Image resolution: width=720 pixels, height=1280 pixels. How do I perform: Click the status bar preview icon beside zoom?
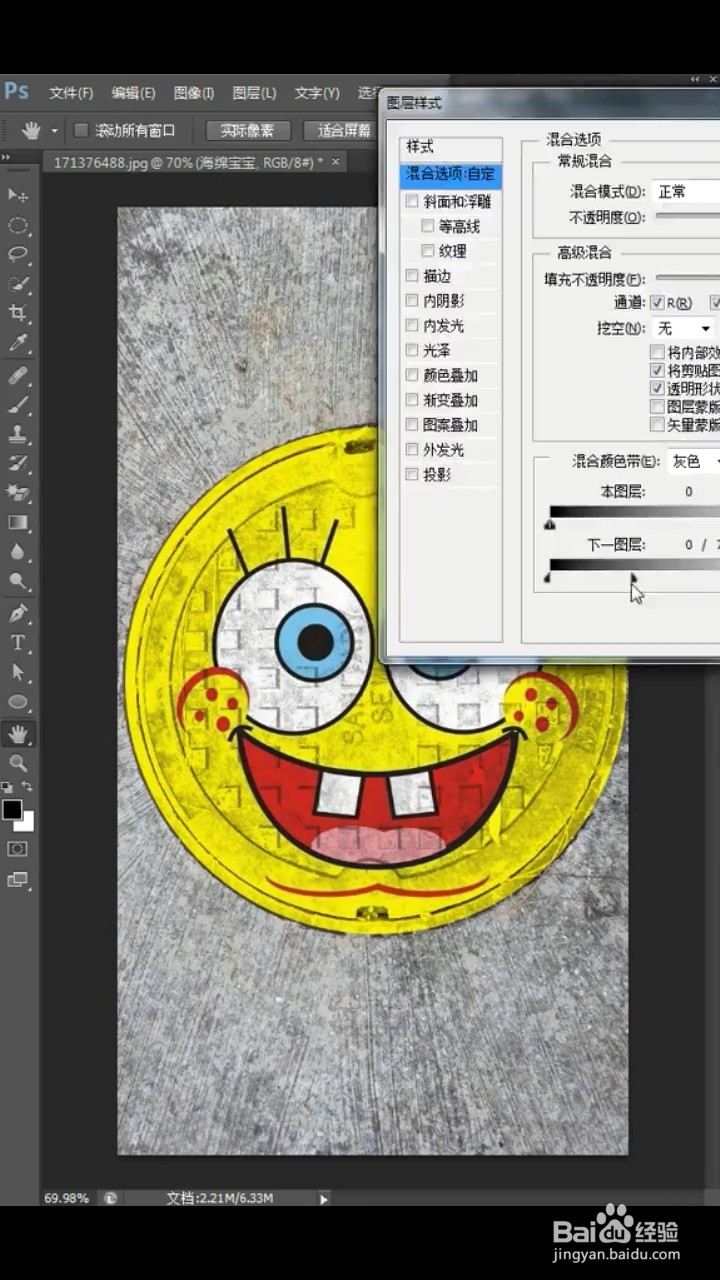click(x=109, y=1197)
